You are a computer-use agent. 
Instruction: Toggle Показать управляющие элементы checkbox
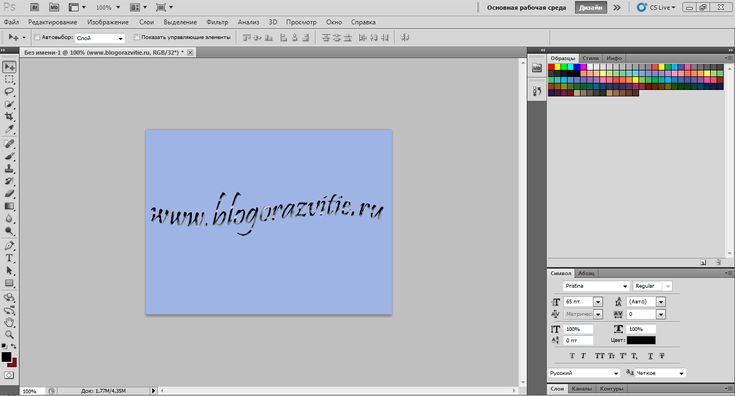point(137,37)
